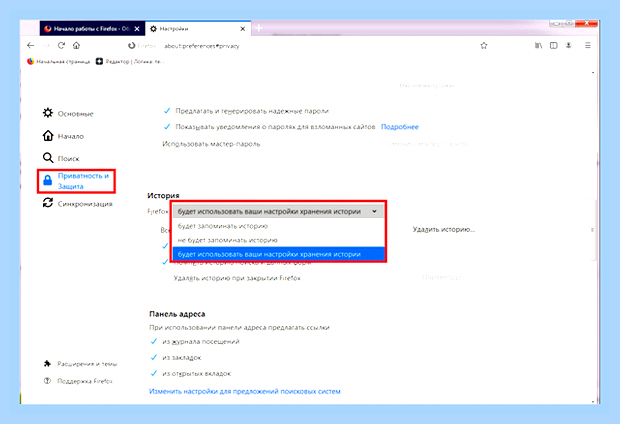The height and width of the screenshot is (424, 620).
Task: Toggle 'Показывать уведомления о паролях' checkbox
Action: click(167, 127)
